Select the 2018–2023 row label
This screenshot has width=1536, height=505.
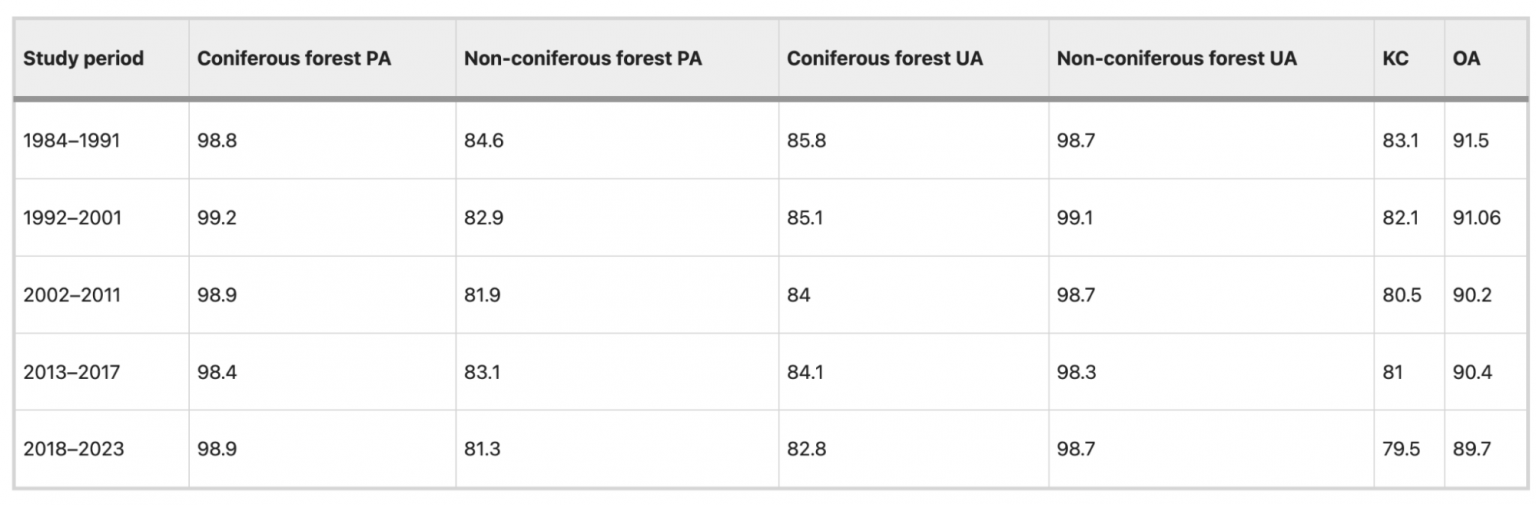[74, 449]
